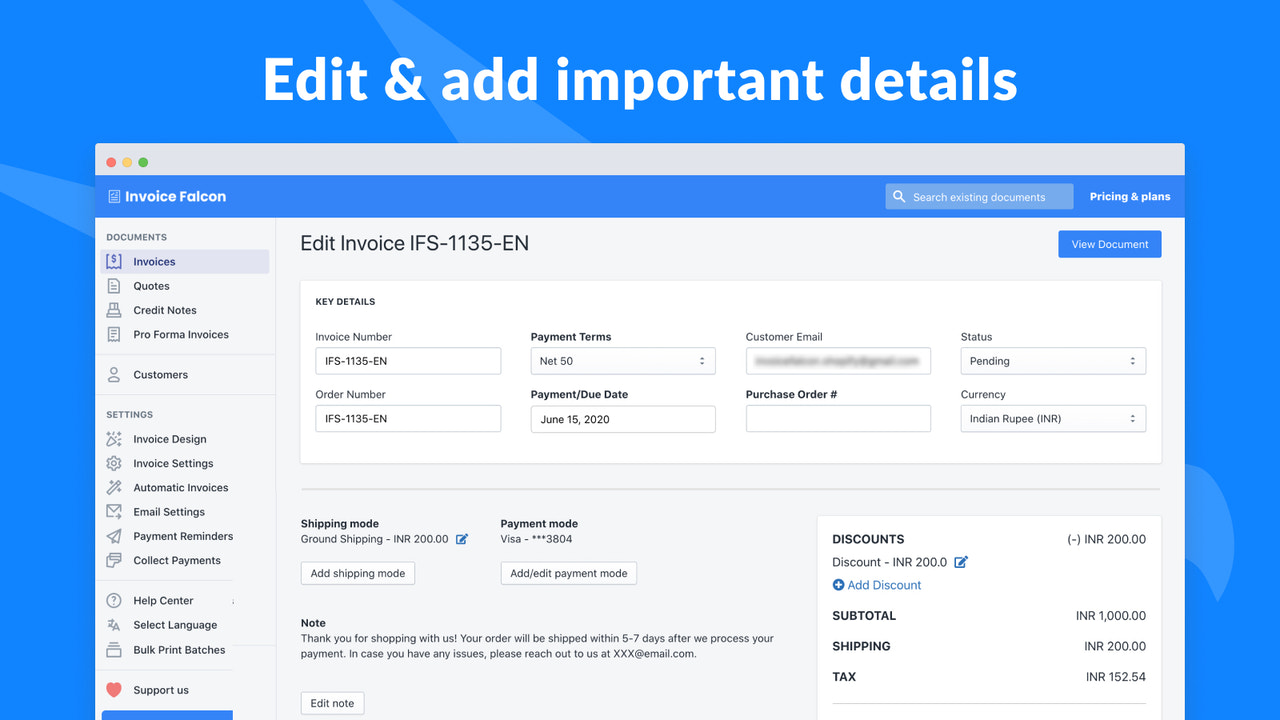Click Select Language in the sidebar
The image size is (1280, 720).
(175, 625)
